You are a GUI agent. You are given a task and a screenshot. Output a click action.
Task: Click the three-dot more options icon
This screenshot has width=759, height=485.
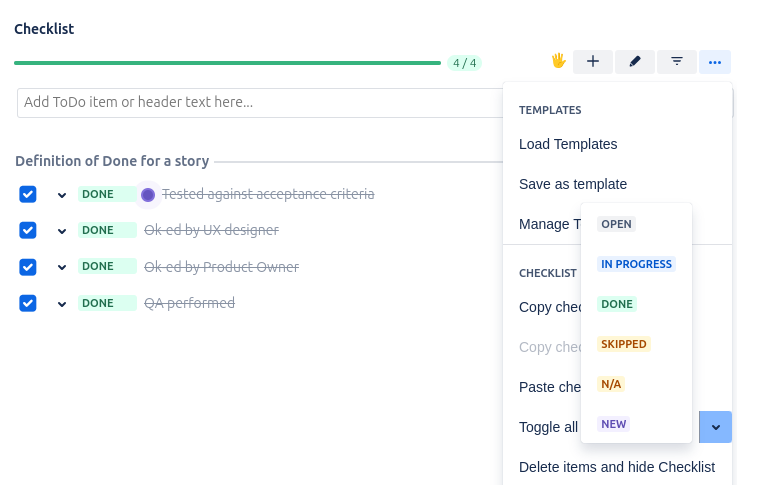pyautogui.click(x=715, y=62)
